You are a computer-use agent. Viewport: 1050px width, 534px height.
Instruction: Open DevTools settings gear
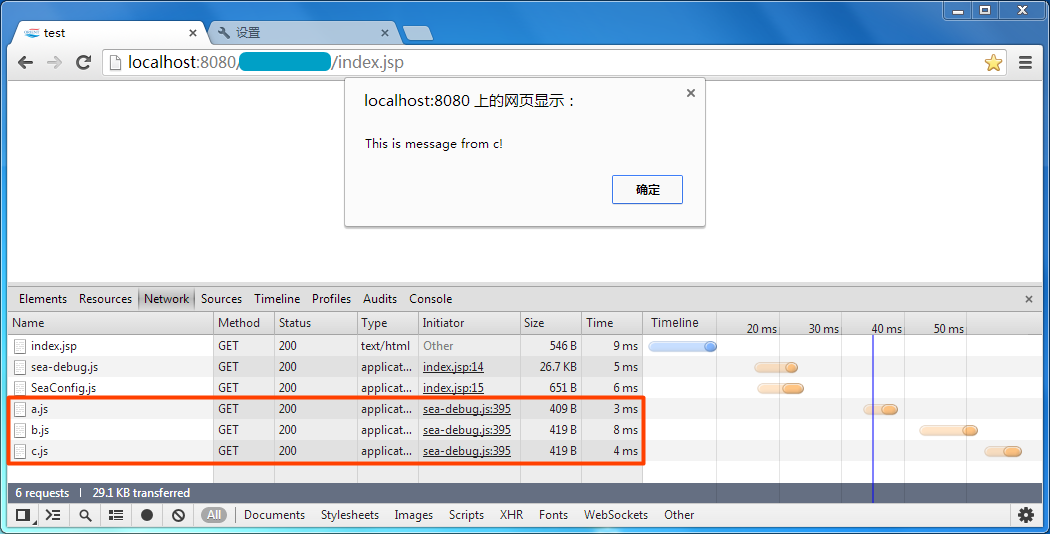(x=1025, y=515)
